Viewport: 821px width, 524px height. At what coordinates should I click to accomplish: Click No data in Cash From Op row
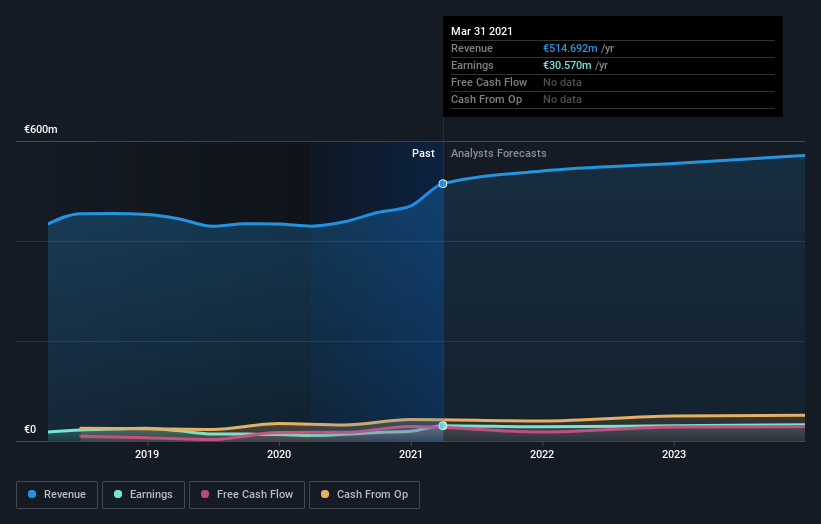562,99
